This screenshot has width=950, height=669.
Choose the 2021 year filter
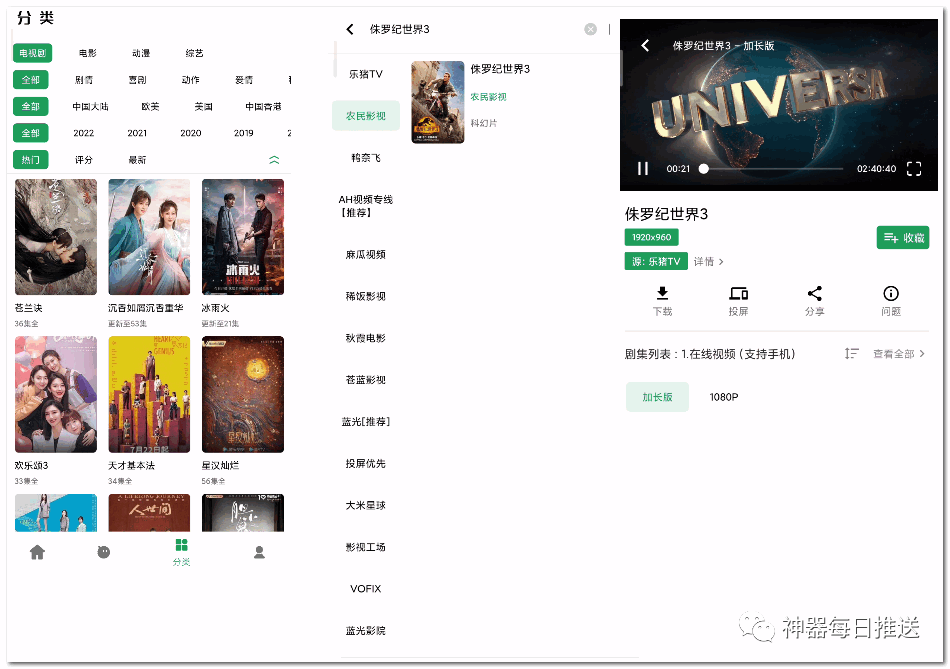point(137,133)
